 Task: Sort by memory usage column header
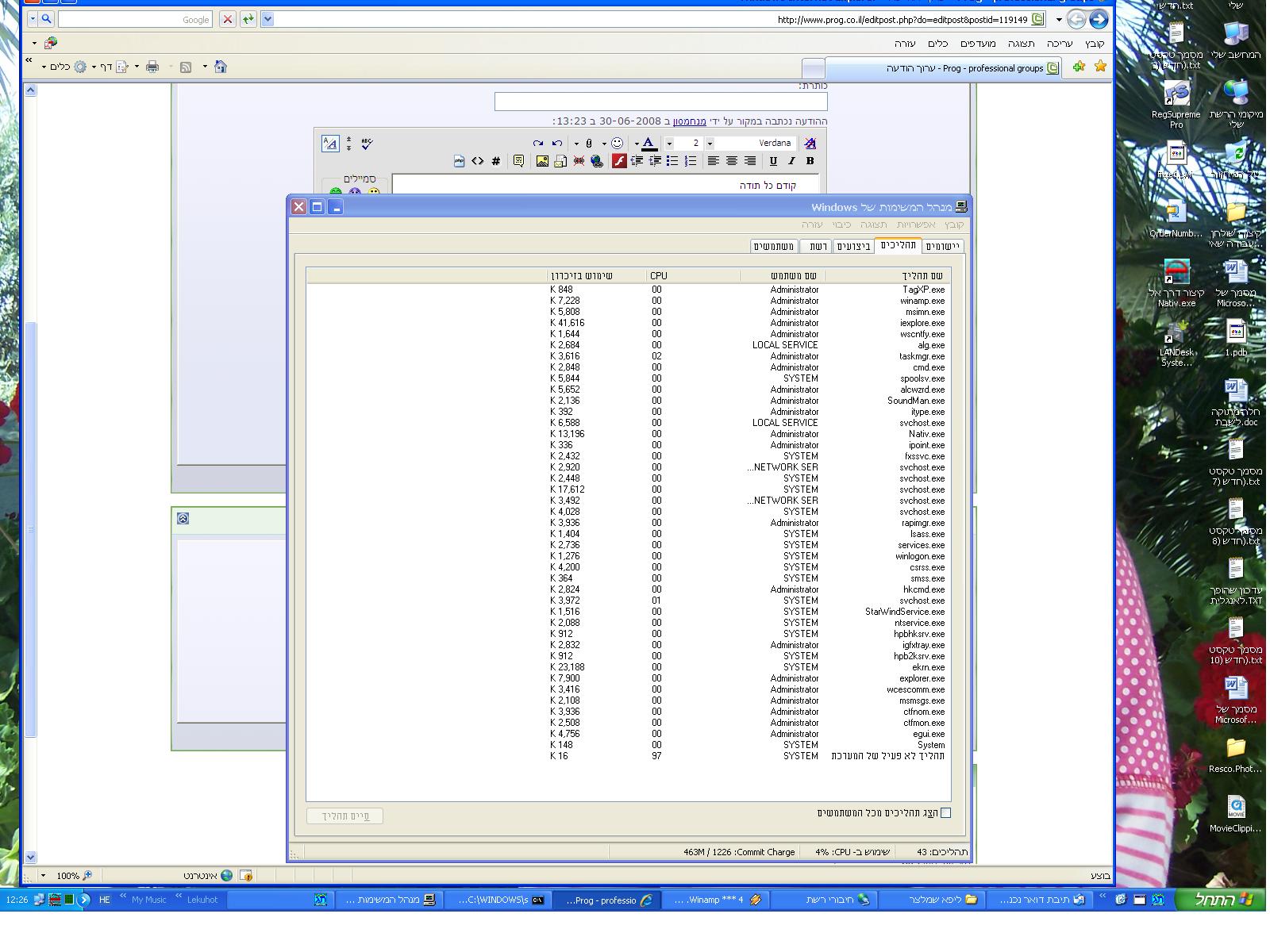(597, 275)
